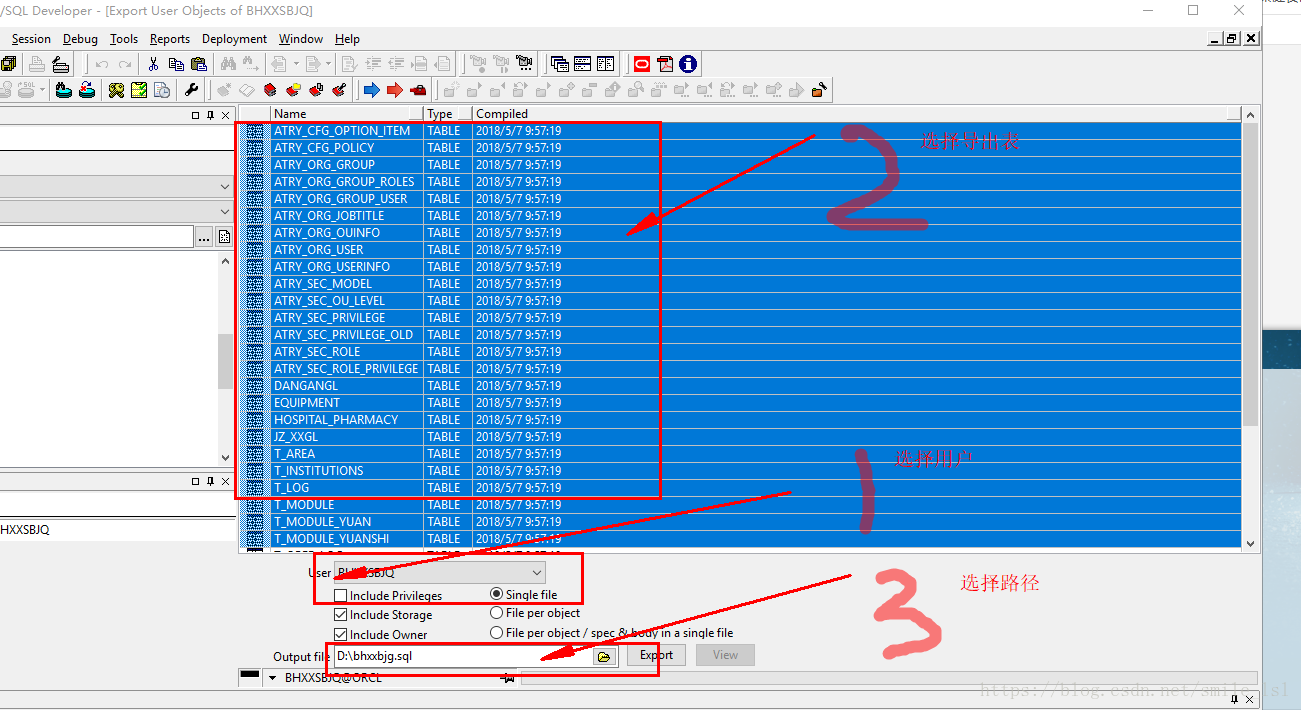Open Print Setup from the toolbar

pos(61,64)
